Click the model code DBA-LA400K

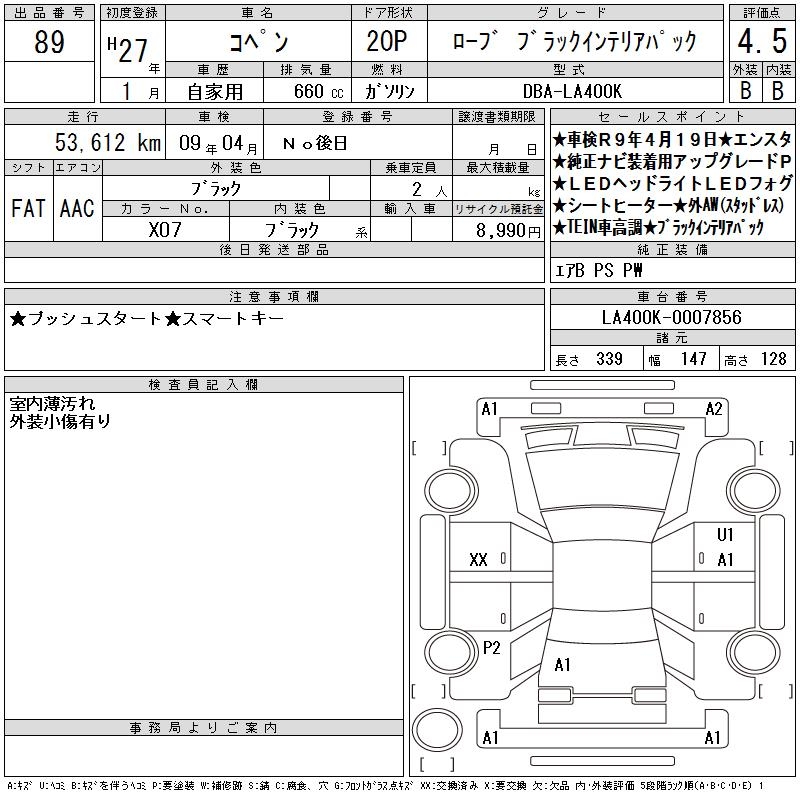pos(572,91)
